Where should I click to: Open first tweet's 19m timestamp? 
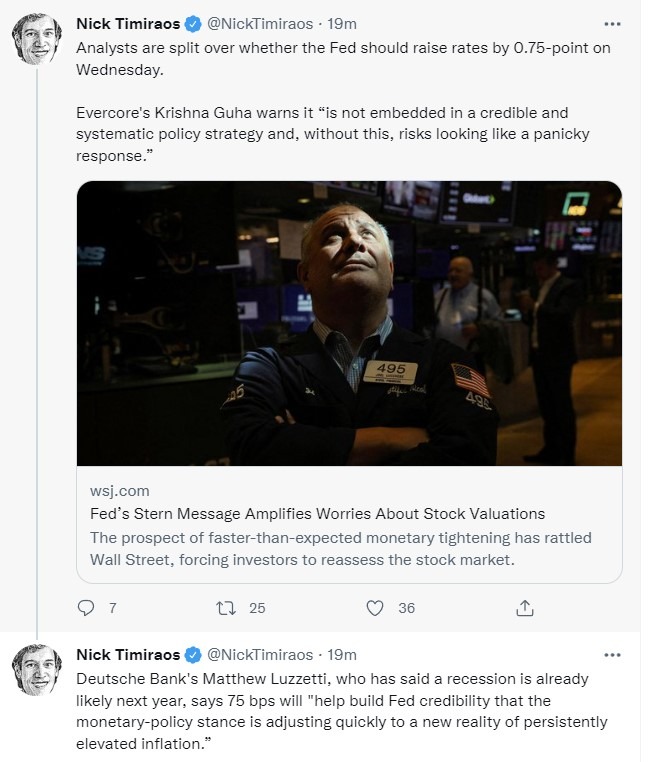(342, 24)
